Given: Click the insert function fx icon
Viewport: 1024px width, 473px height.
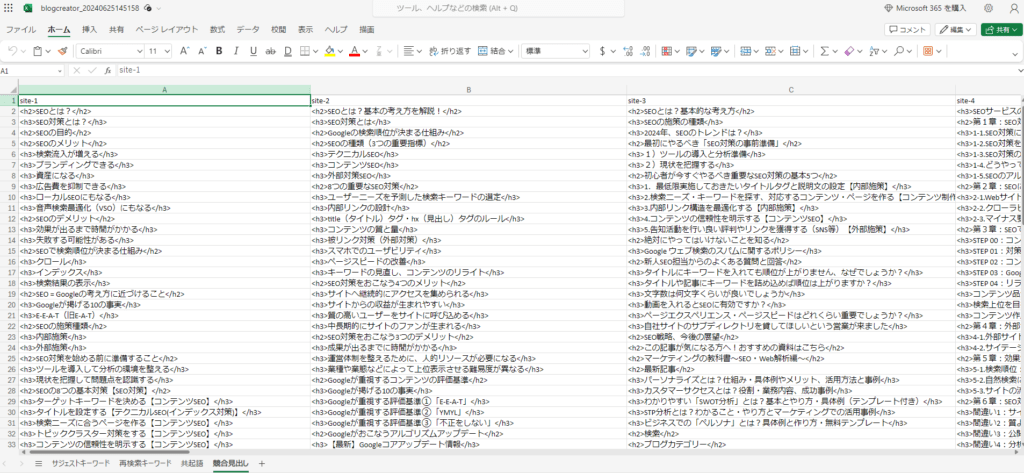Looking at the screenshot, I should [x=106, y=71].
